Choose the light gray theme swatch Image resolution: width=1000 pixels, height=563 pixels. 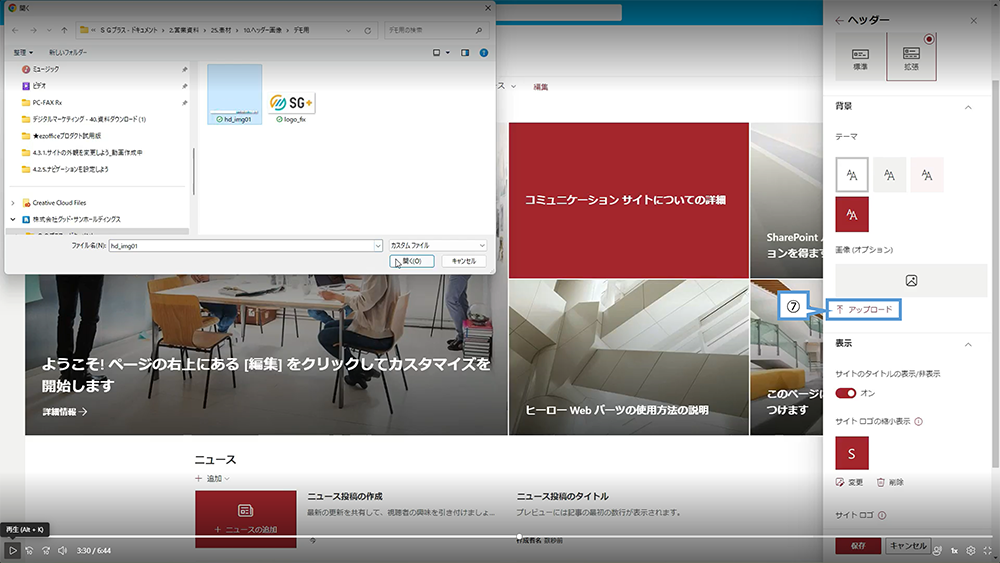890,175
